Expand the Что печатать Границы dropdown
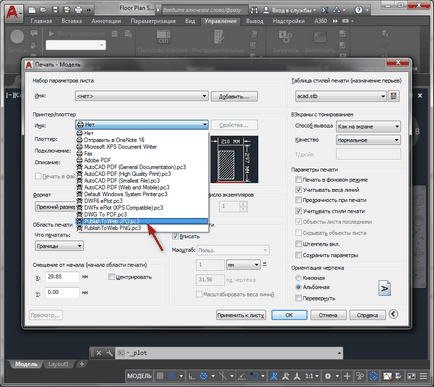This screenshot has width=434, height=387. tap(59, 246)
